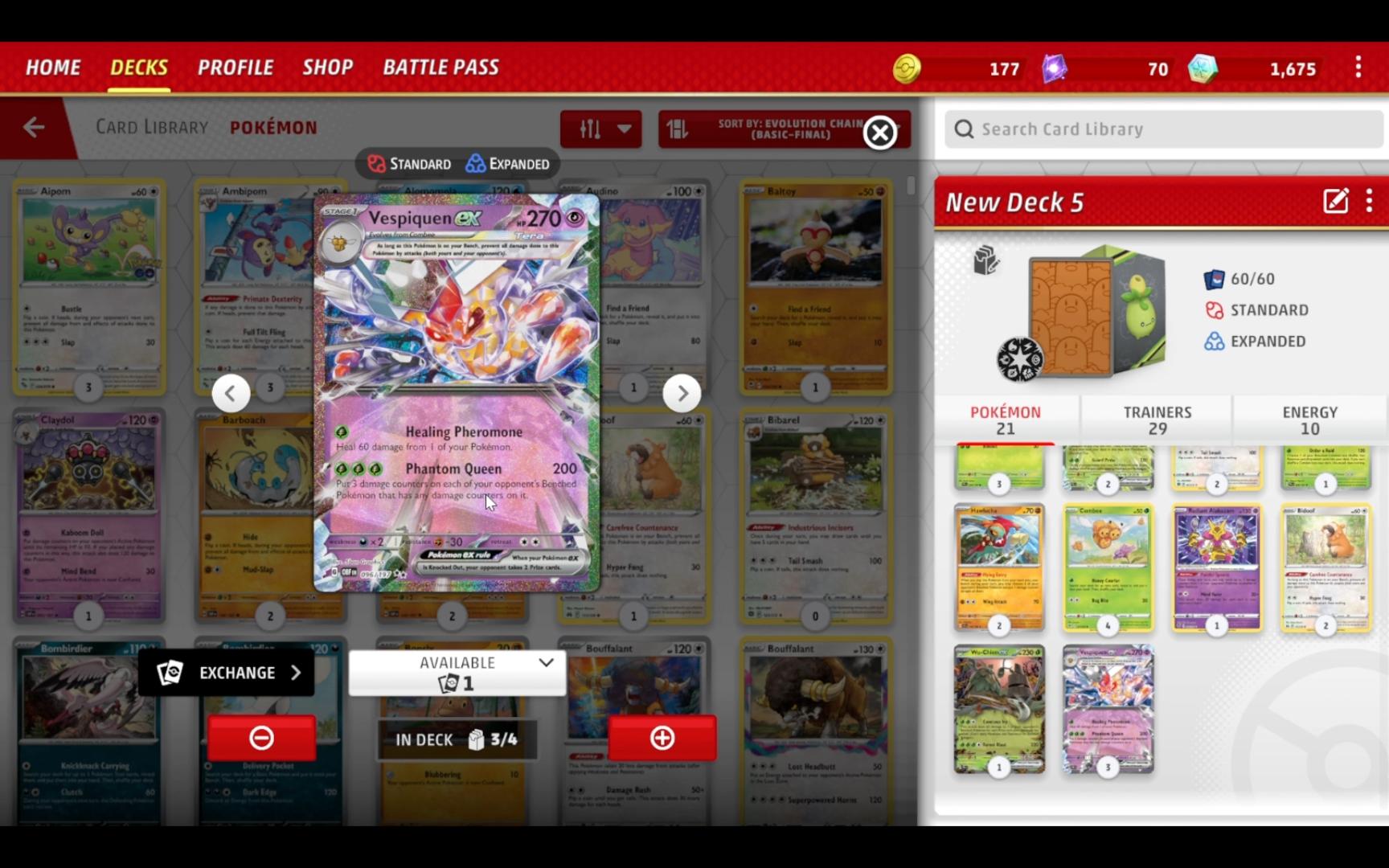1389x868 pixels.
Task: Select the Hawlucha card in the deck
Action: tap(999, 567)
